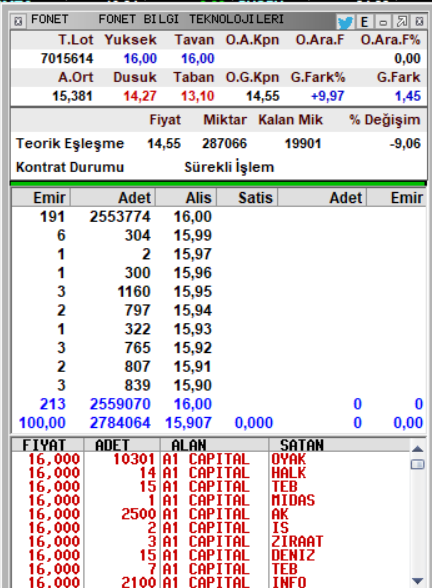This screenshot has height=588, width=432.
Task: Select the trade row with seller HALK
Action: pos(210,472)
